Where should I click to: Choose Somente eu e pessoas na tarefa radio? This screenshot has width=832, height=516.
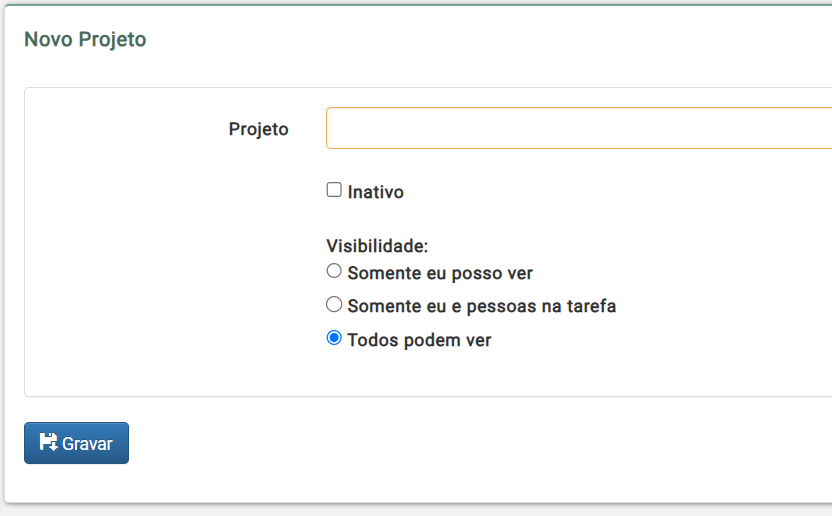coord(334,304)
